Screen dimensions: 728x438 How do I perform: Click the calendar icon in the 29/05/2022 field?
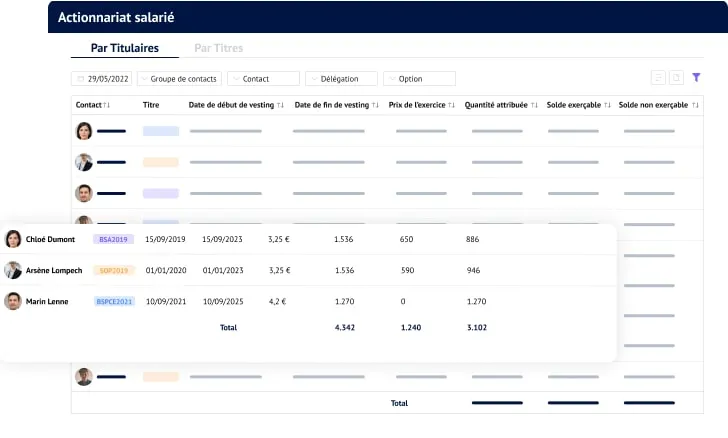[80, 79]
